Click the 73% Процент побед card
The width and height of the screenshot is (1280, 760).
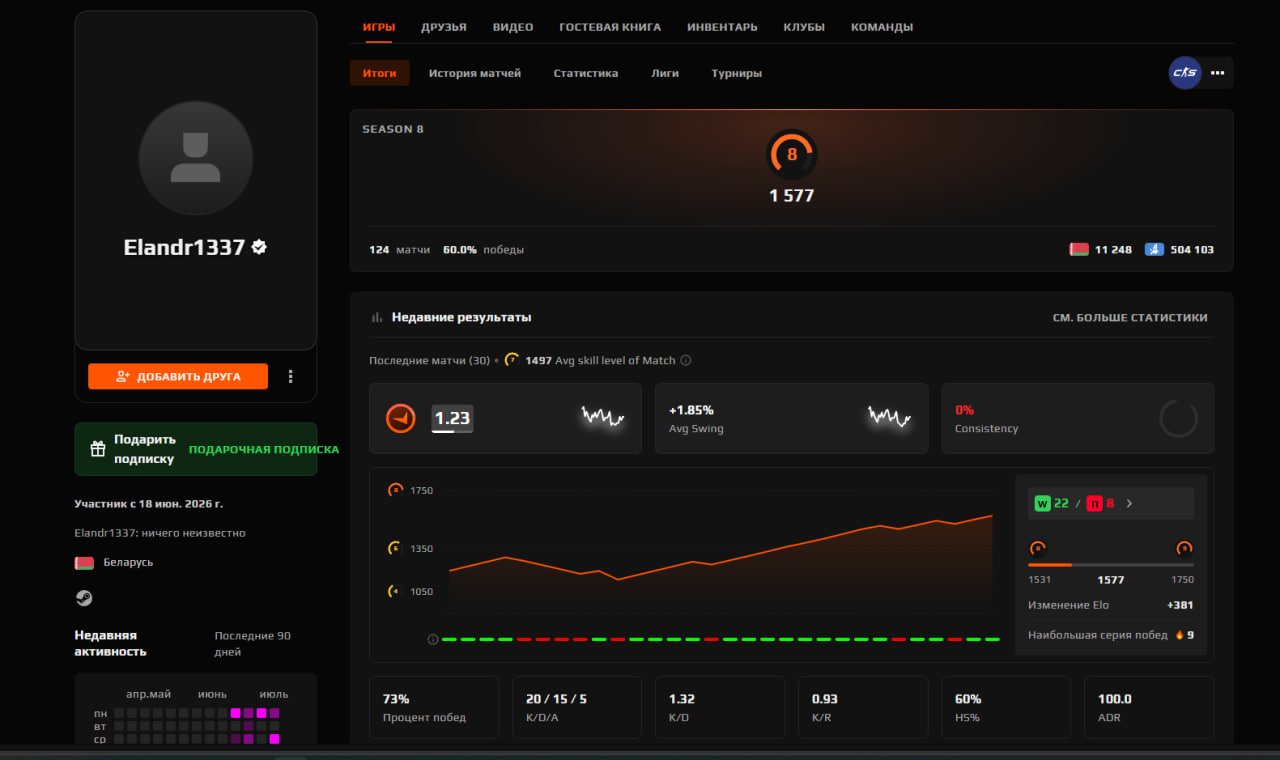(434, 707)
